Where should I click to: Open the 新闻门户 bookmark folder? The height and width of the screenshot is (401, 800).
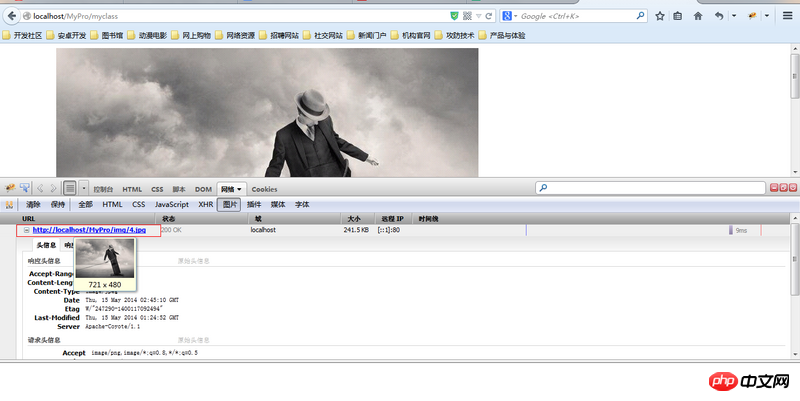(x=366, y=35)
